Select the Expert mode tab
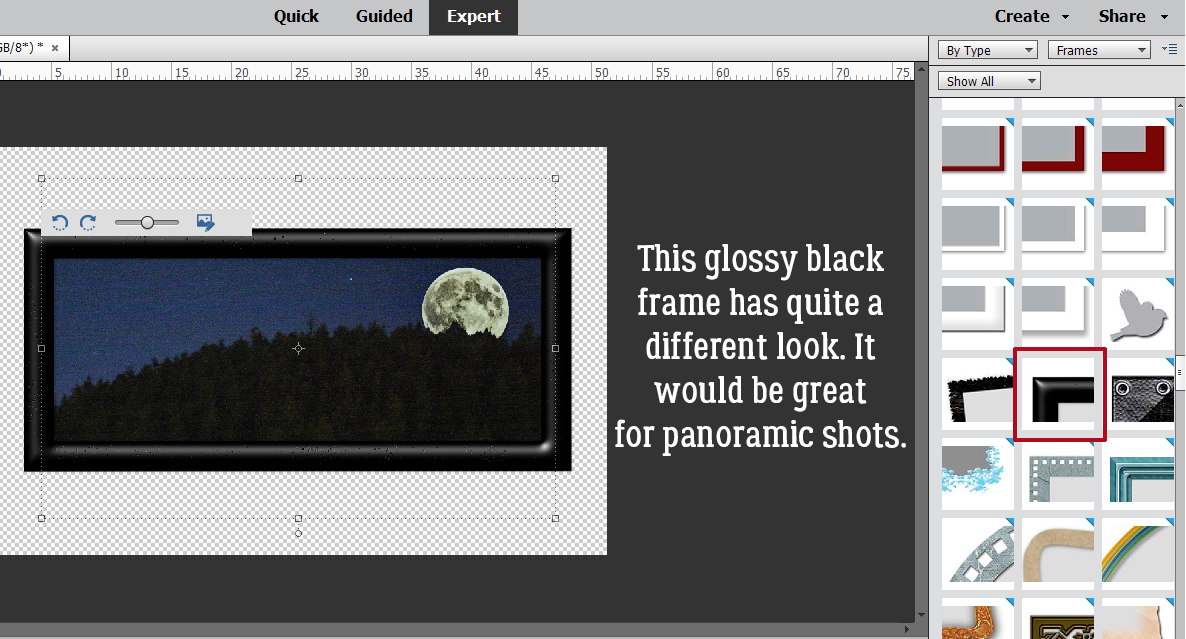Viewport: 1186px width, 639px height. tap(473, 17)
